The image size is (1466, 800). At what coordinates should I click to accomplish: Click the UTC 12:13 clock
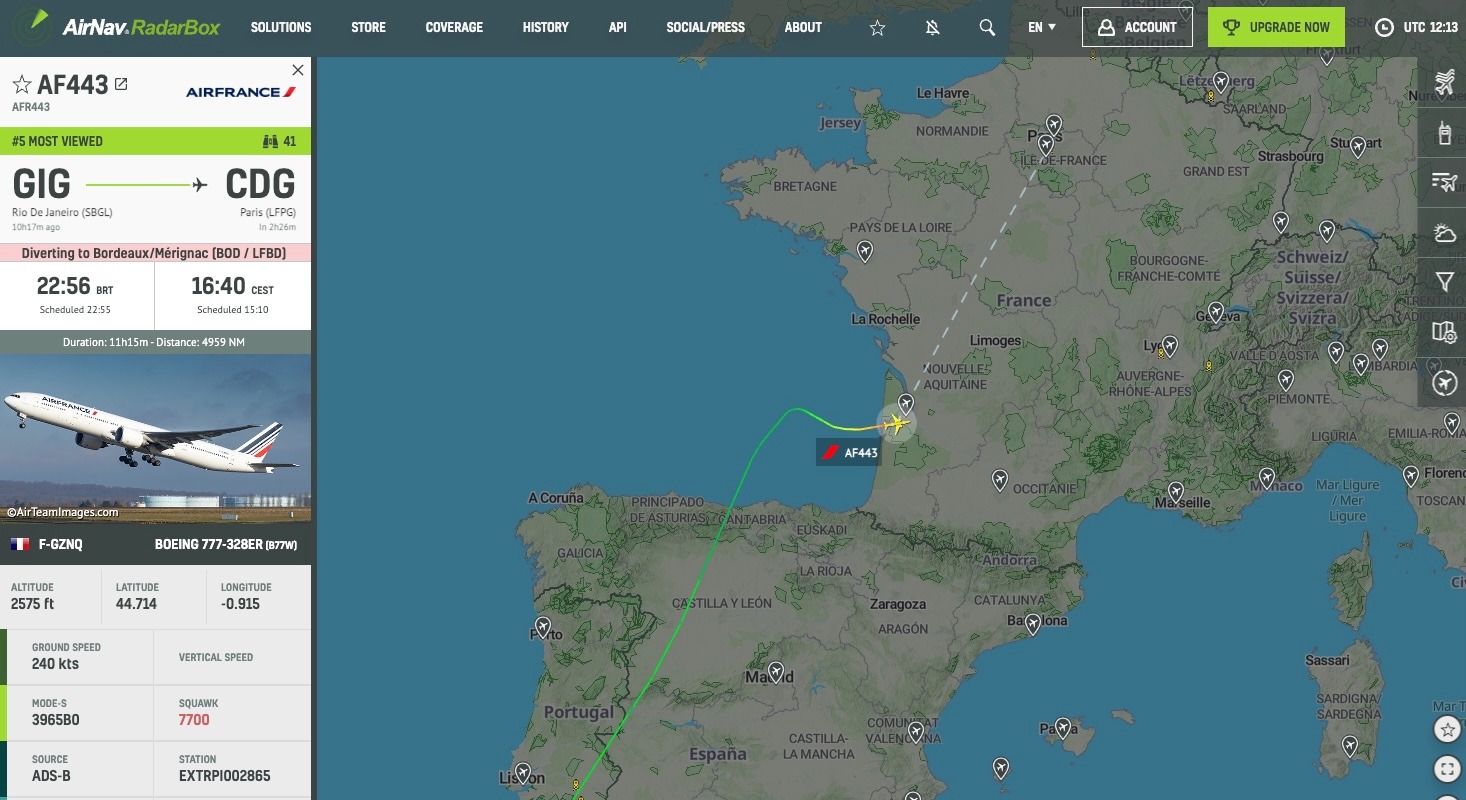point(1417,28)
